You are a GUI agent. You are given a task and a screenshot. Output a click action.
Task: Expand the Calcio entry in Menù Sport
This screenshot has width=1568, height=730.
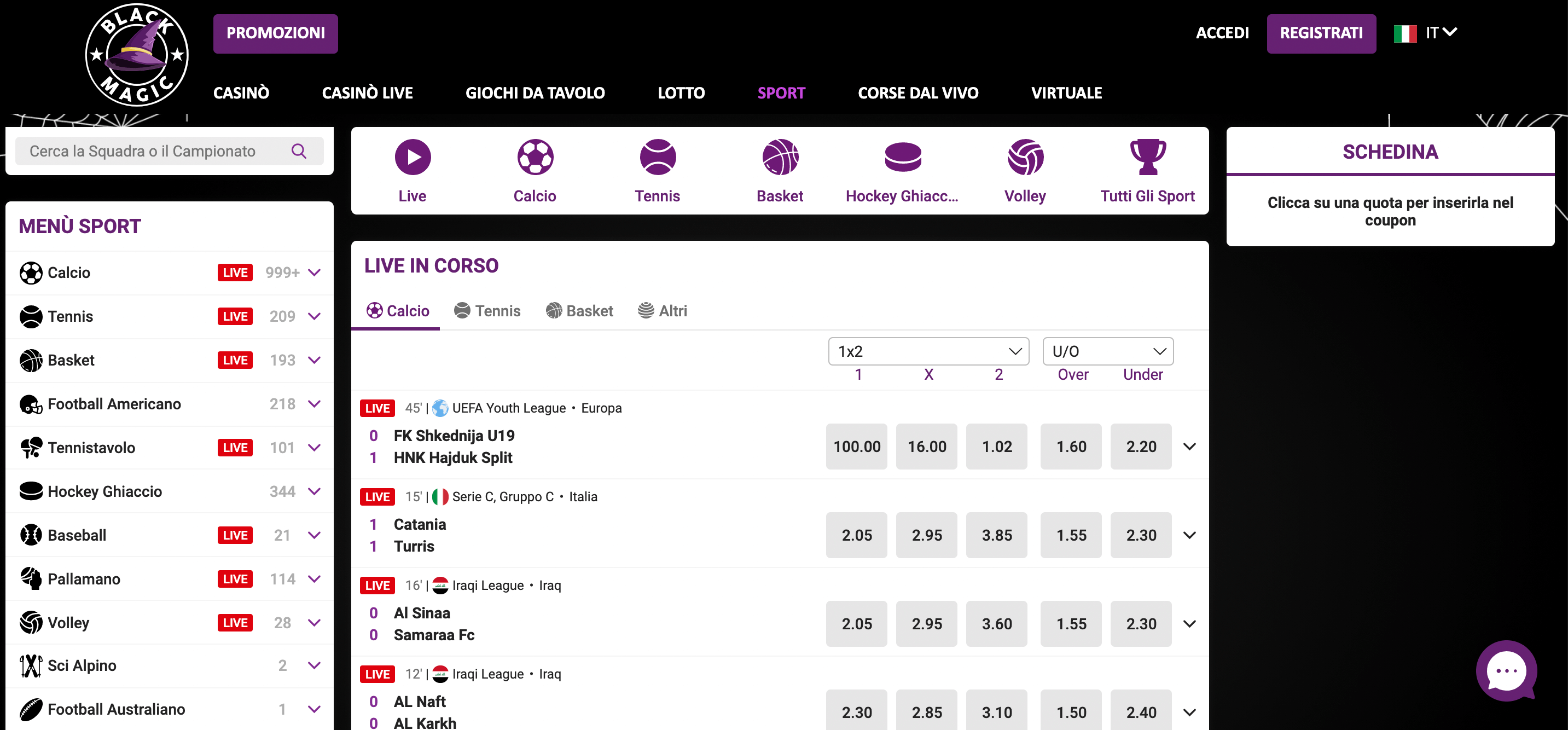(x=314, y=273)
